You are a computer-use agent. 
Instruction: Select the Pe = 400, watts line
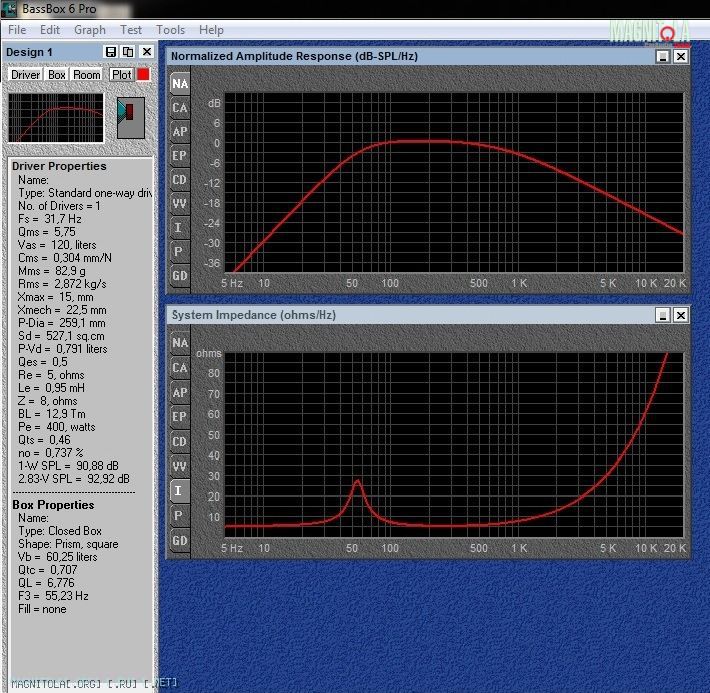[57, 427]
